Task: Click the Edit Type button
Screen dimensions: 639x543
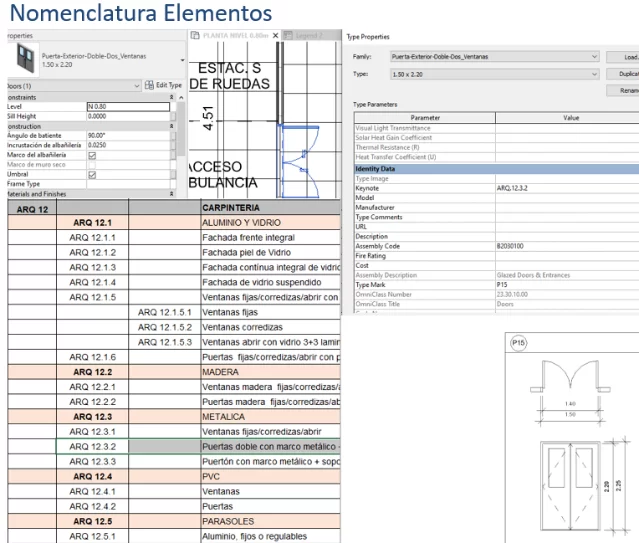Action: [x=163, y=87]
